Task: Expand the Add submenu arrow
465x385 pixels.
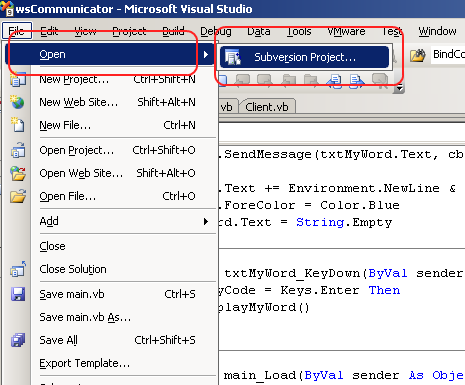Action: [x=206, y=221]
